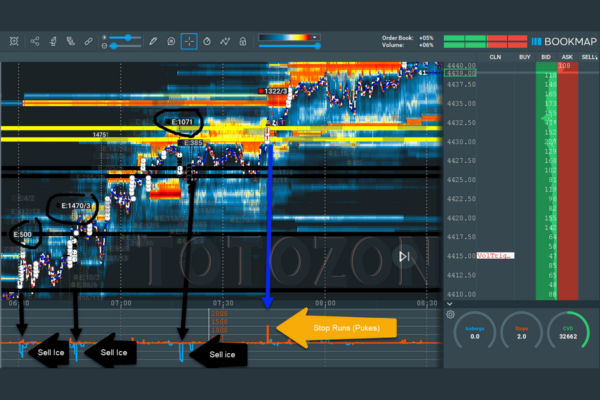Click the line chart indicator icon

point(224,41)
